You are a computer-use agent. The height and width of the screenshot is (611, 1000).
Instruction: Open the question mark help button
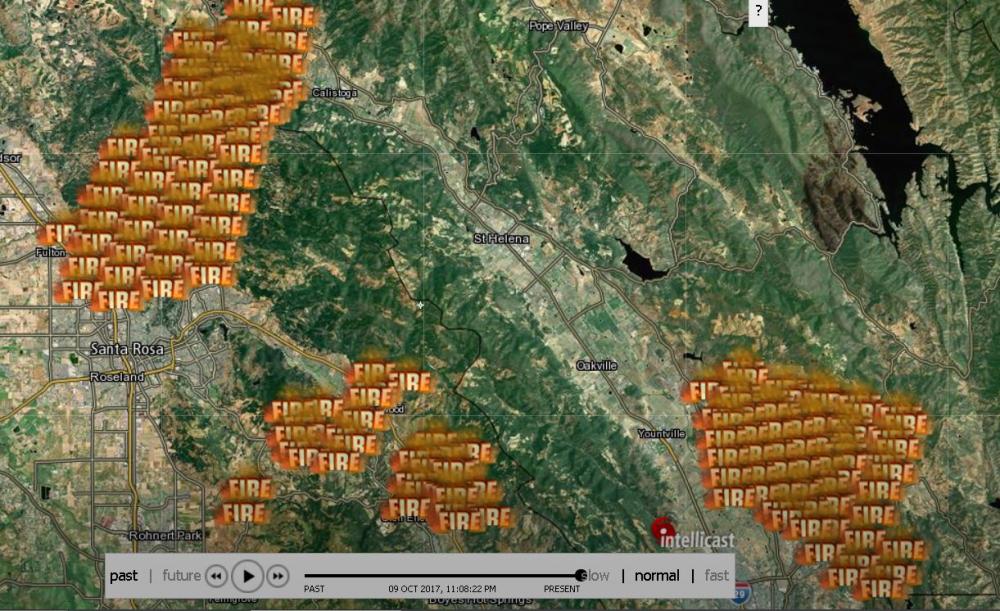click(x=758, y=13)
